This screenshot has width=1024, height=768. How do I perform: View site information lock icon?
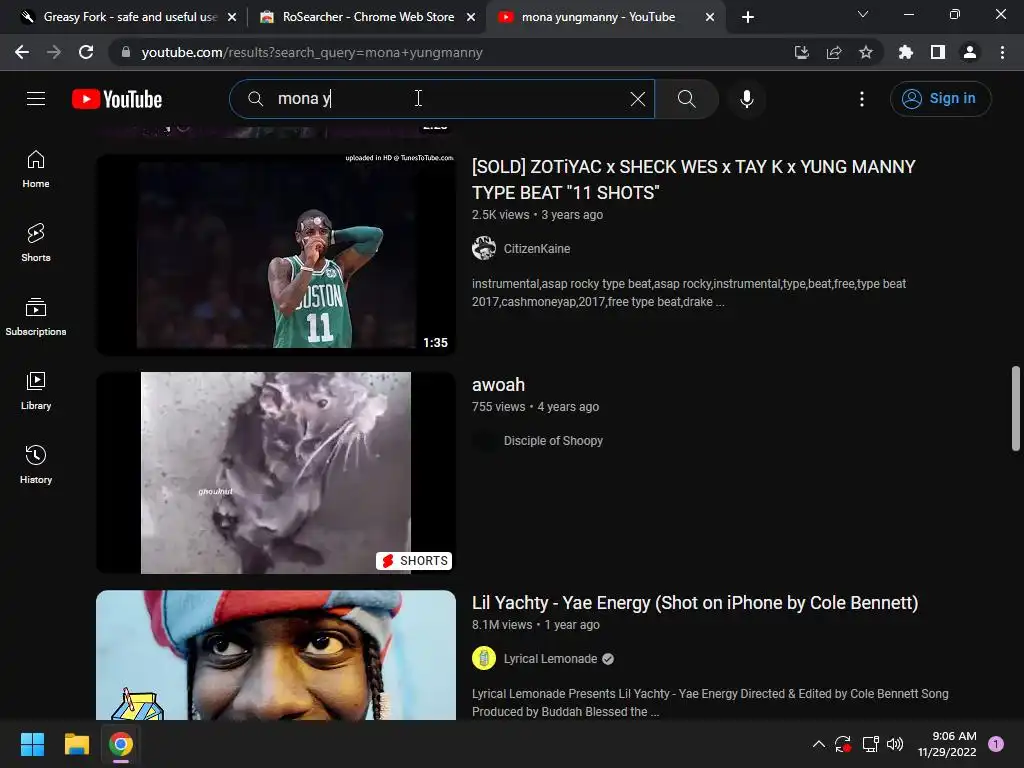(126, 52)
